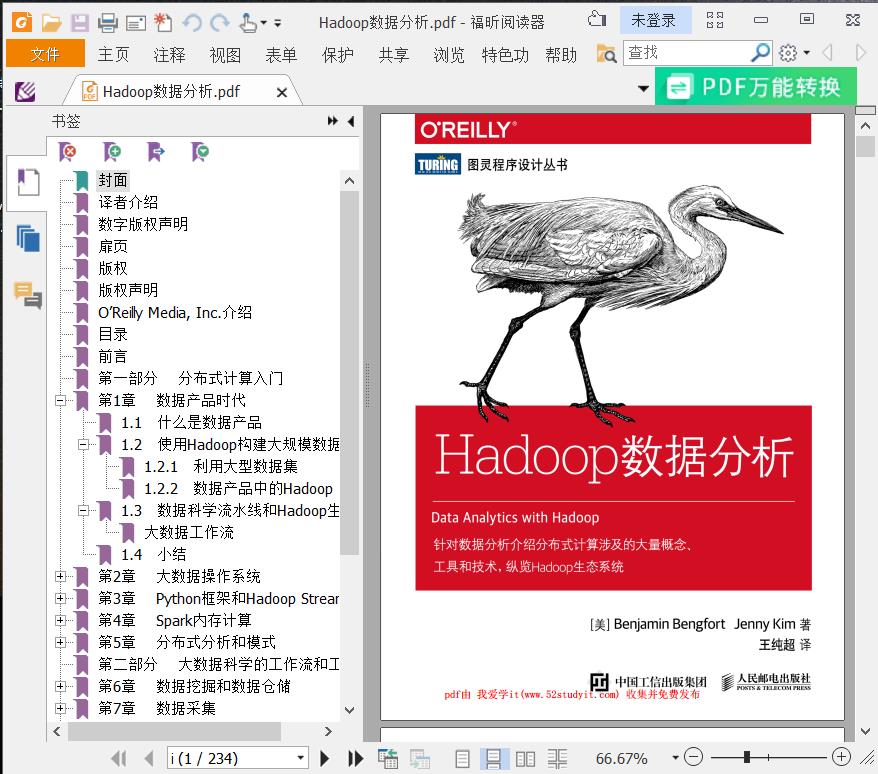The width and height of the screenshot is (878, 774).
Task: Open the document tab list dropdown arrow
Action: (x=643, y=88)
